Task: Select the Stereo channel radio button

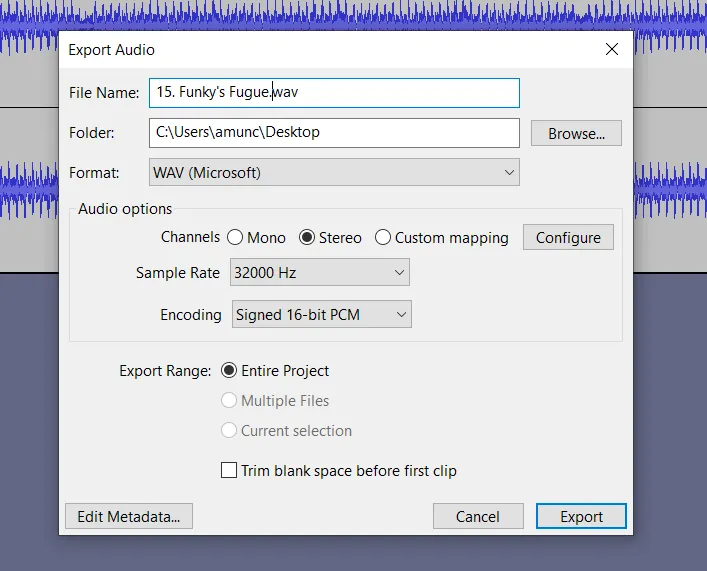Action: (x=309, y=238)
